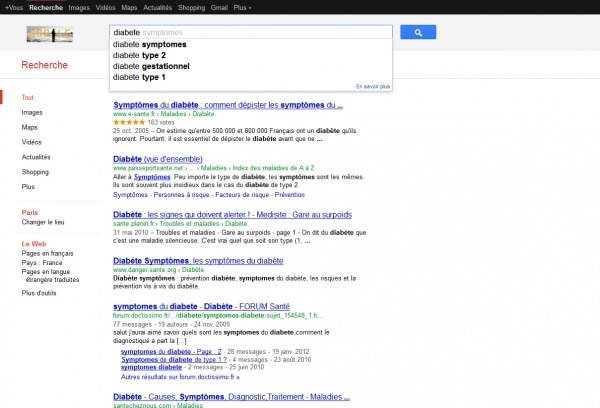
Task: Open Autres résultats sur forum.doctissimo.fr
Action: point(180,377)
